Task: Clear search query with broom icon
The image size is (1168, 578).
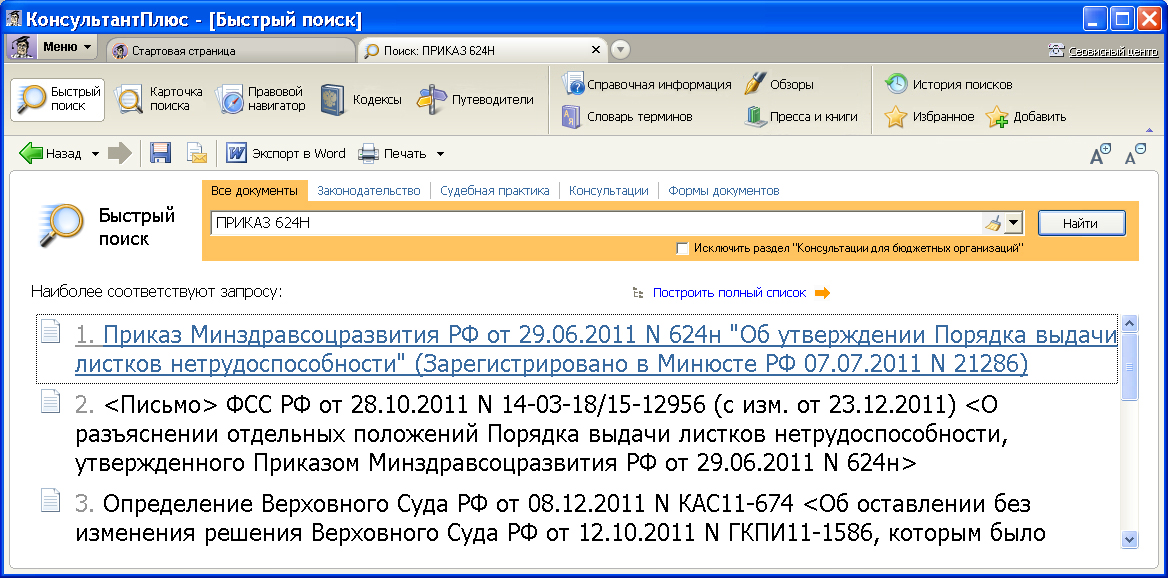Action: 993,223
